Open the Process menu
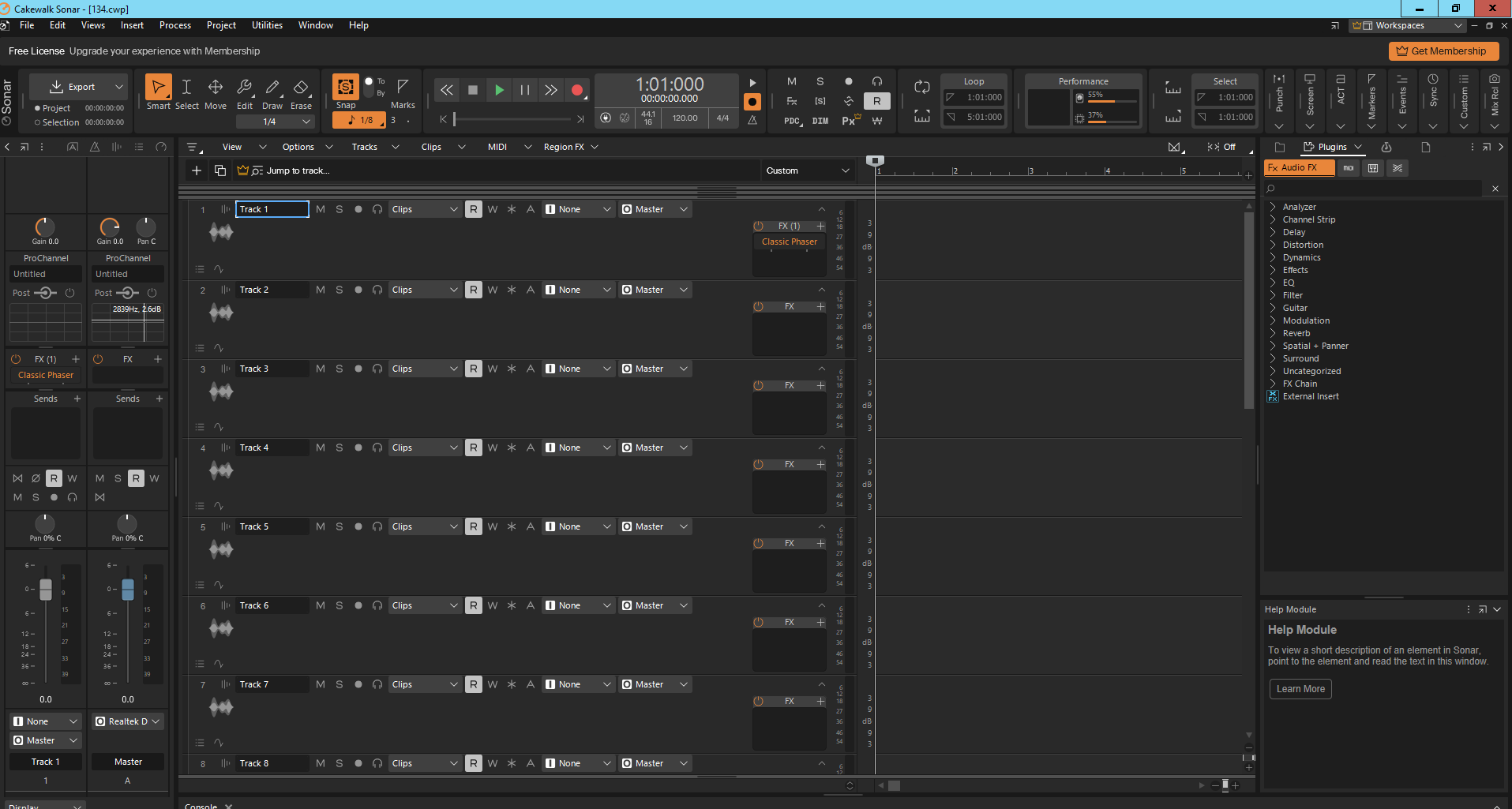The height and width of the screenshot is (809, 1512). pos(174,25)
